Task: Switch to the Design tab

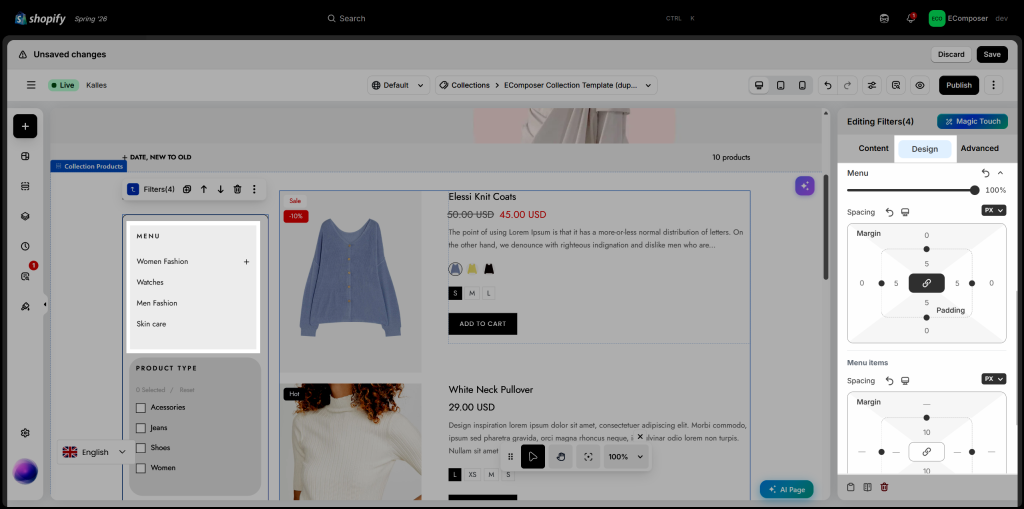Action: tap(925, 149)
